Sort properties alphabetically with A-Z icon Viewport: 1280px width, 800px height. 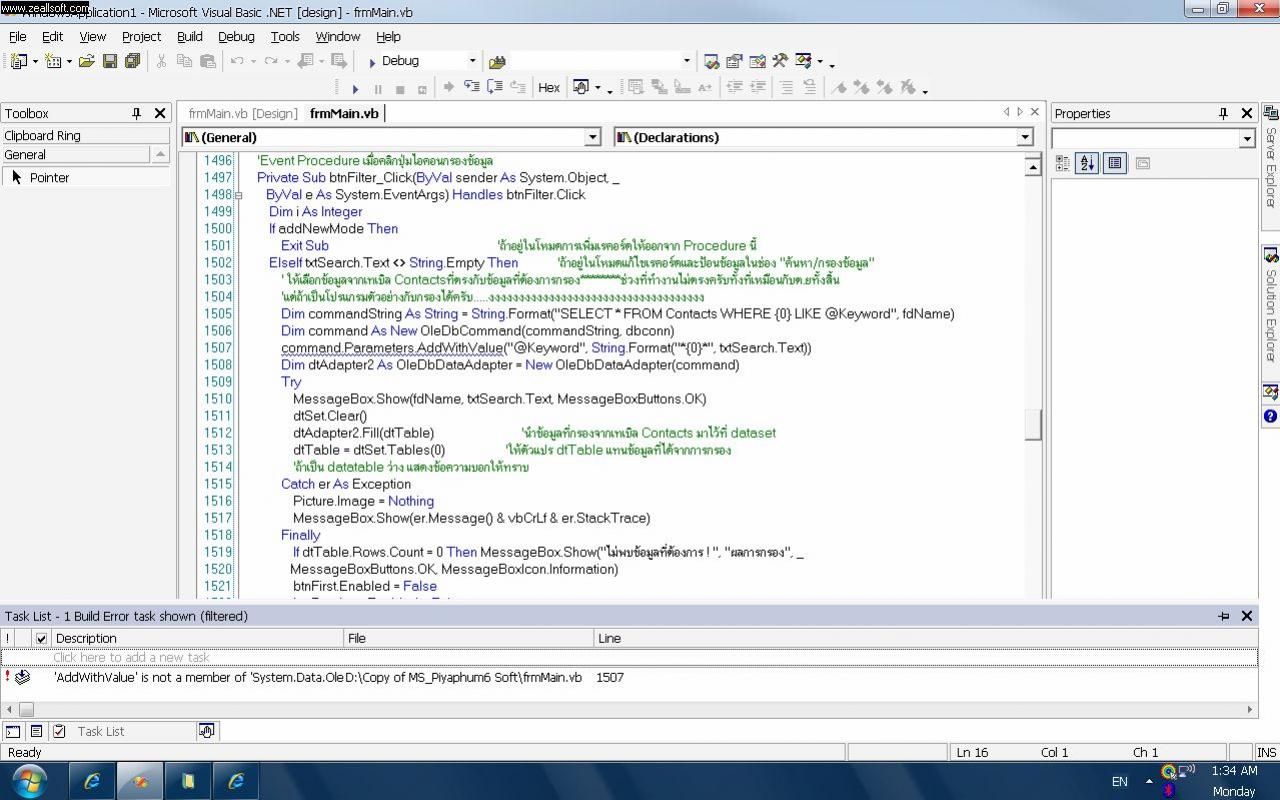(1087, 163)
